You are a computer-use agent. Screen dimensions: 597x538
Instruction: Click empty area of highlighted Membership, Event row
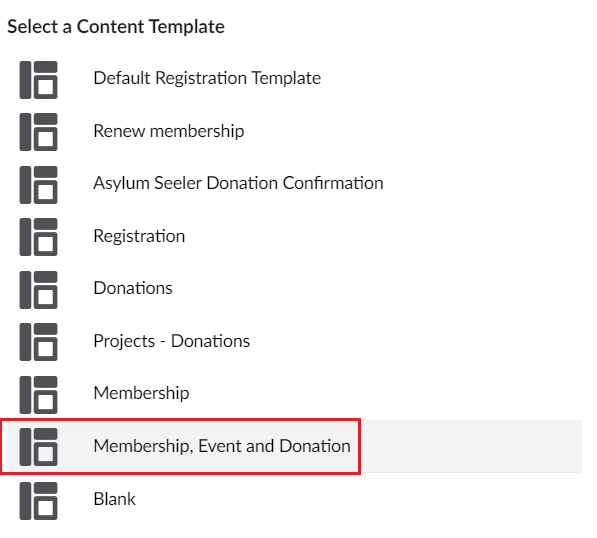coord(470,446)
